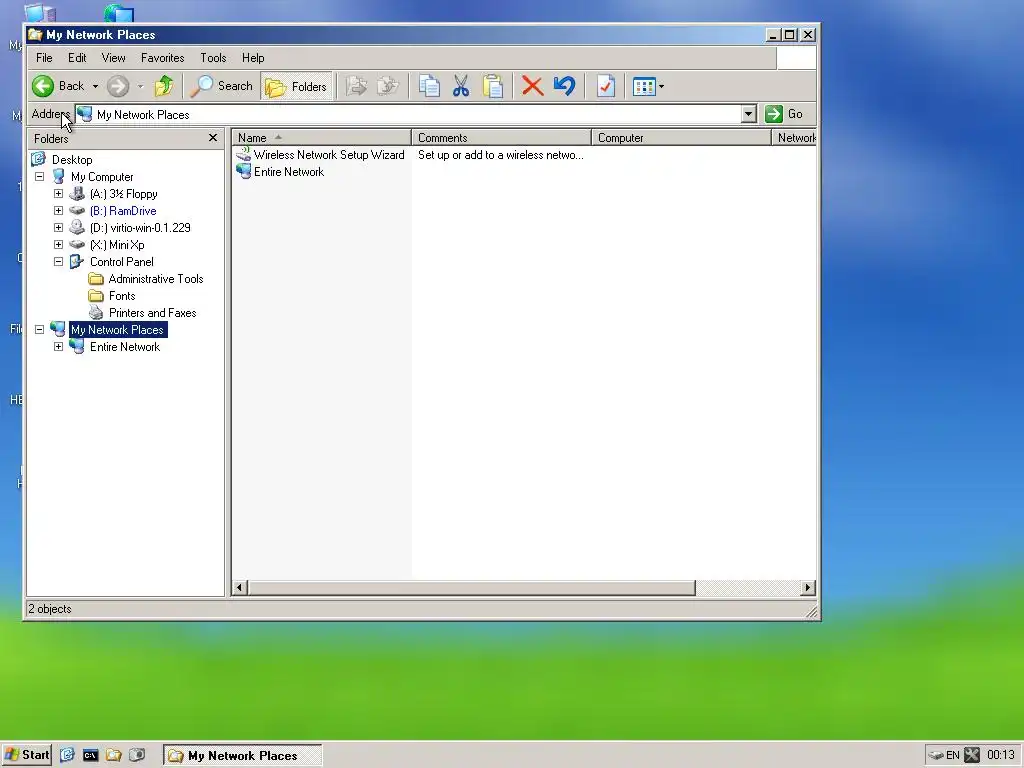Open the Edit menu
The height and width of the screenshot is (768, 1024).
(x=77, y=58)
